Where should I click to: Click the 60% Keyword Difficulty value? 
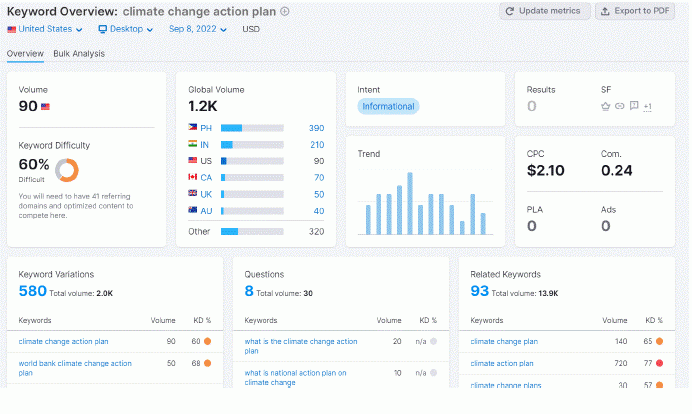[x=34, y=165]
